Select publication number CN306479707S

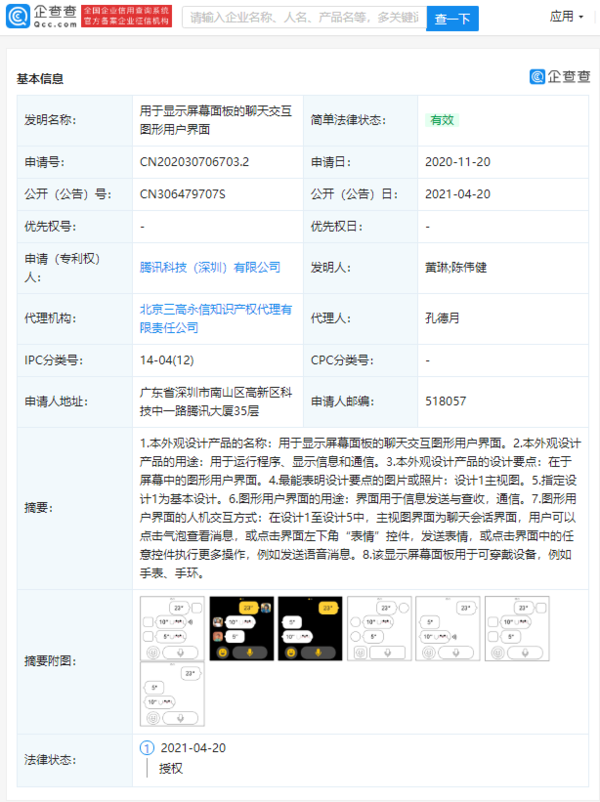tap(183, 194)
